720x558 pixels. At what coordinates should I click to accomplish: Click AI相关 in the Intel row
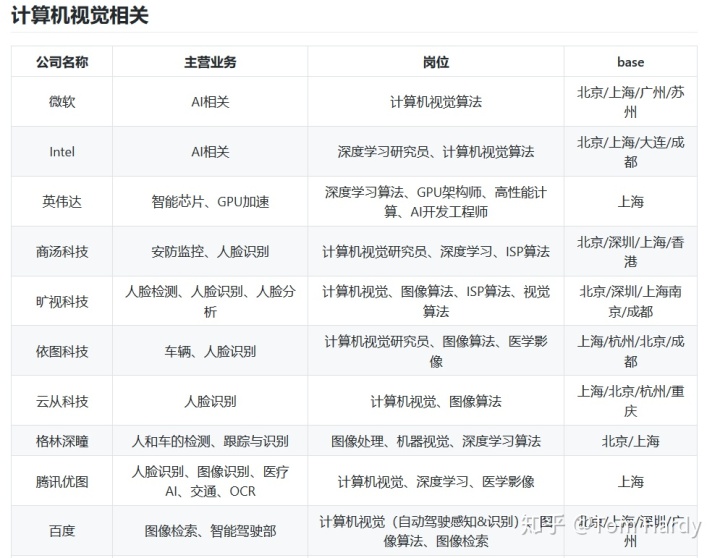(x=210, y=152)
